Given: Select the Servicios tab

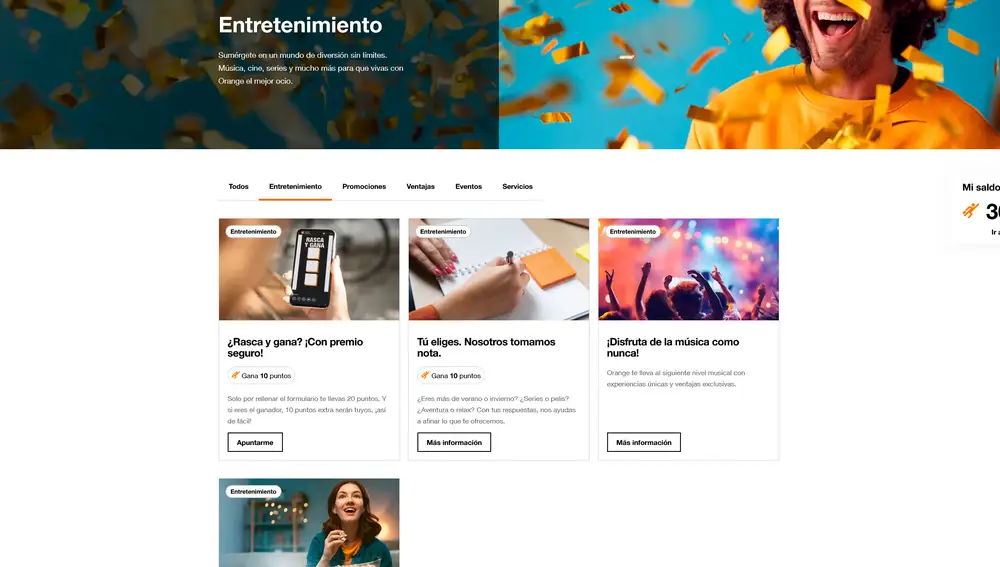Looking at the screenshot, I should pos(517,187).
